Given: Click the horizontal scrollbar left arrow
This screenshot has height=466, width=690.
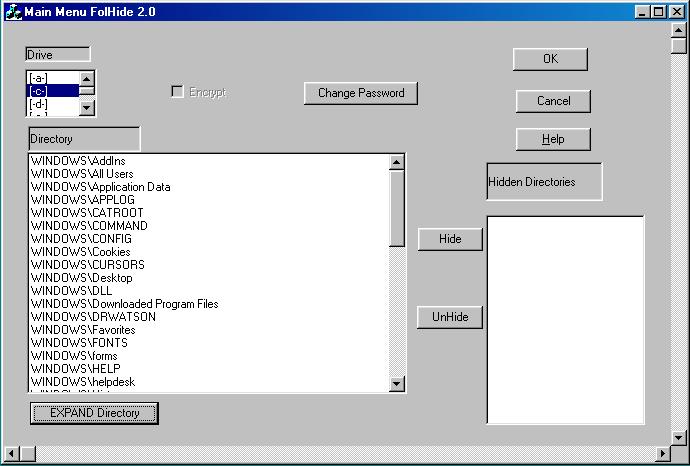Looking at the screenshot, I should click(12, 453).
